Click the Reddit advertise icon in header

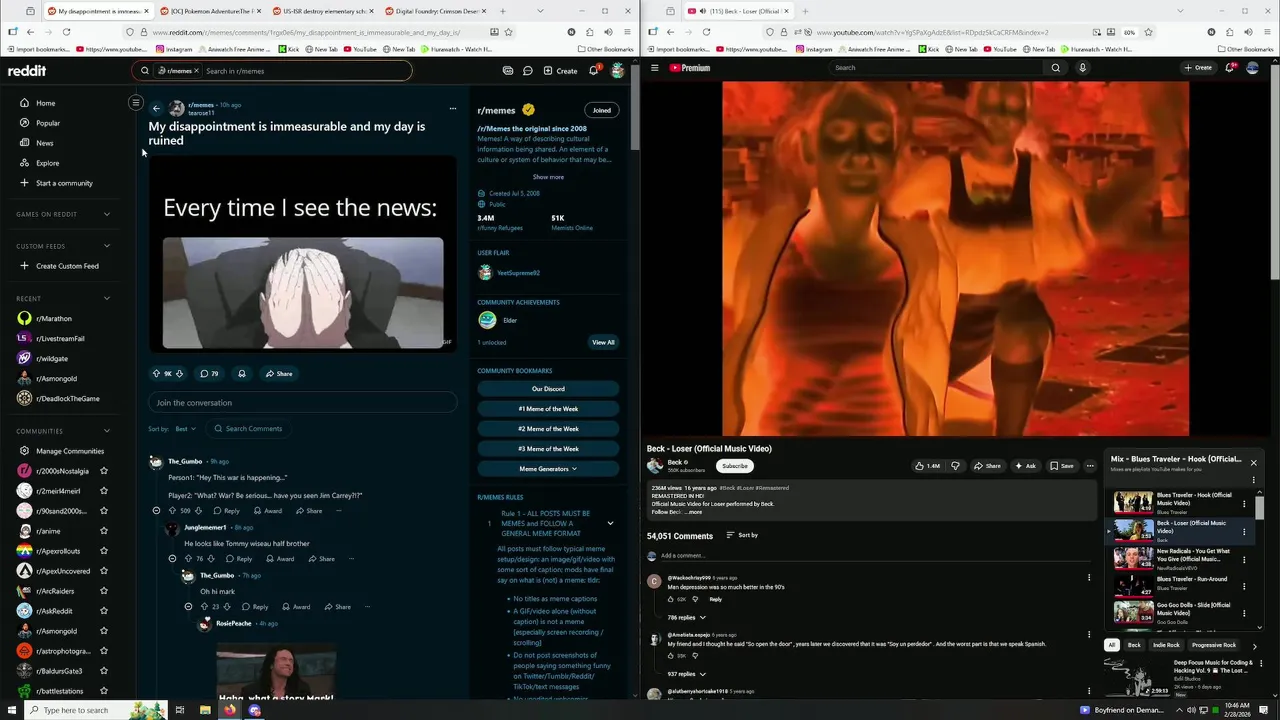click(x=508, y=71)
